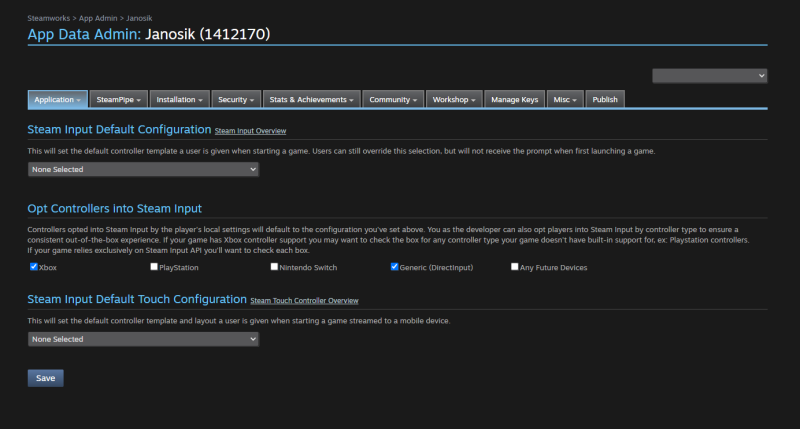
Task: Open the Steam Input Default Configuration dropdown
Action: pos(143,169)
